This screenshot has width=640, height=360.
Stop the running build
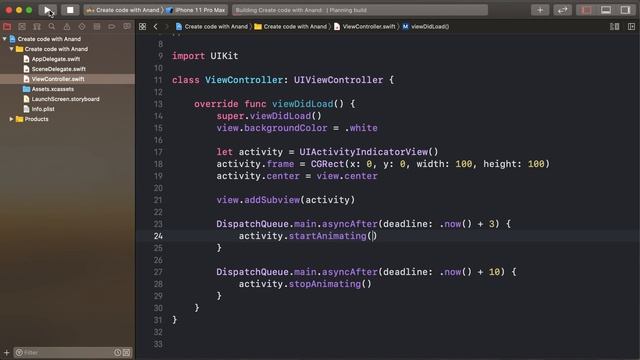(x=70, y=10)
